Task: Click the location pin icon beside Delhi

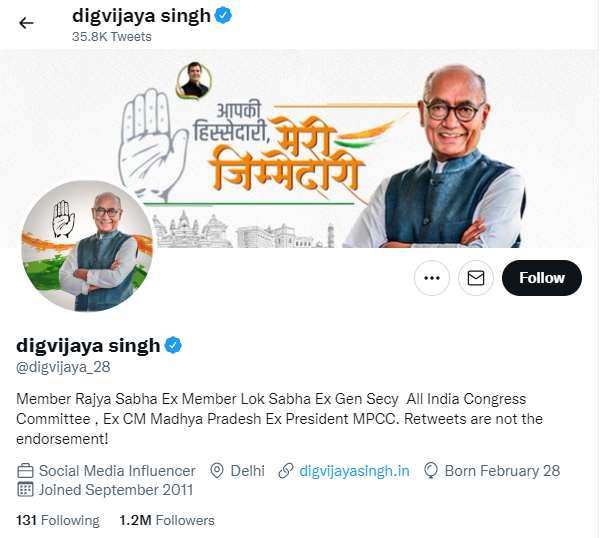Action: point(217,471)
